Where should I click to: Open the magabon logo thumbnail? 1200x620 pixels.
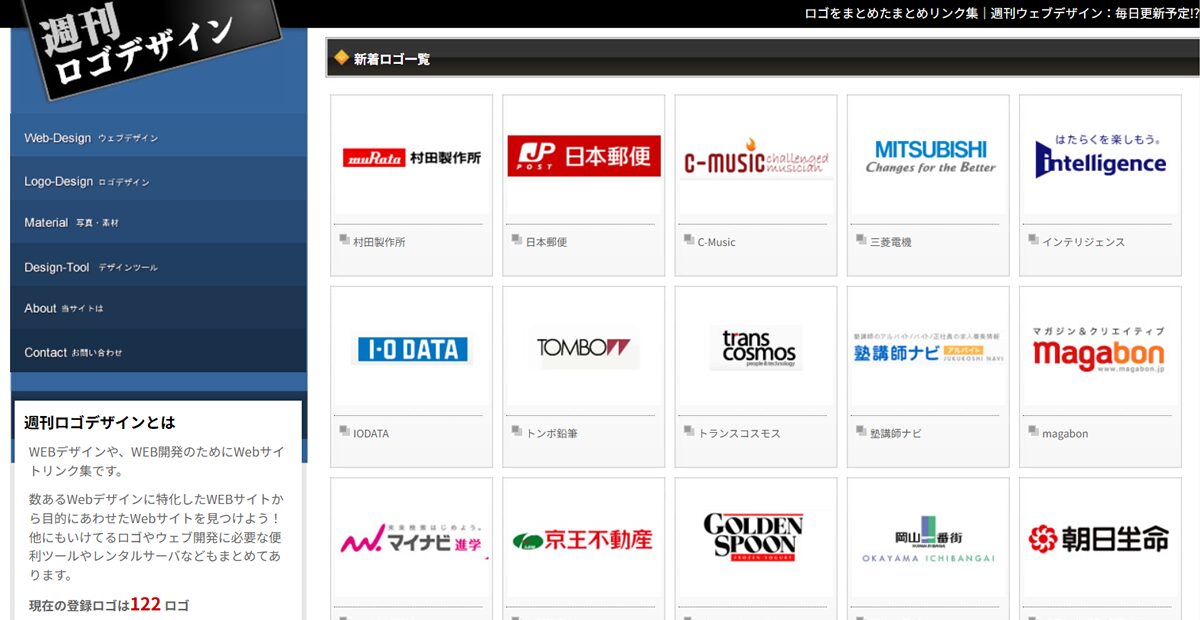(1100, 349)
